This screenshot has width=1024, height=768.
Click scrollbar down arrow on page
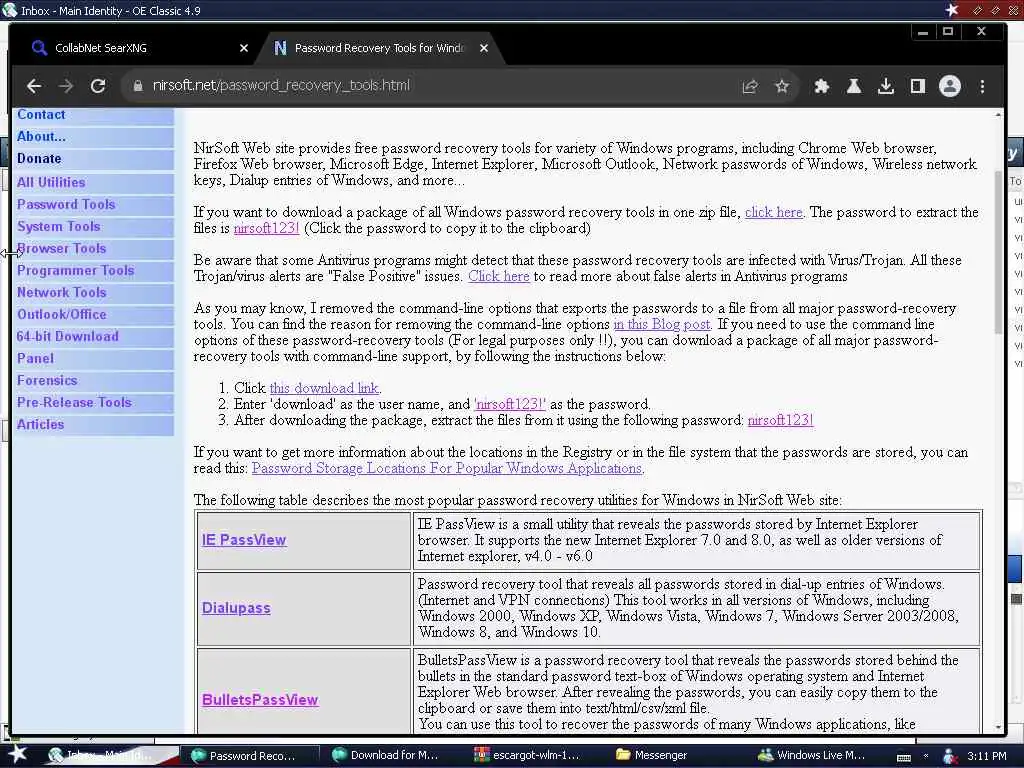pos(998,726)
